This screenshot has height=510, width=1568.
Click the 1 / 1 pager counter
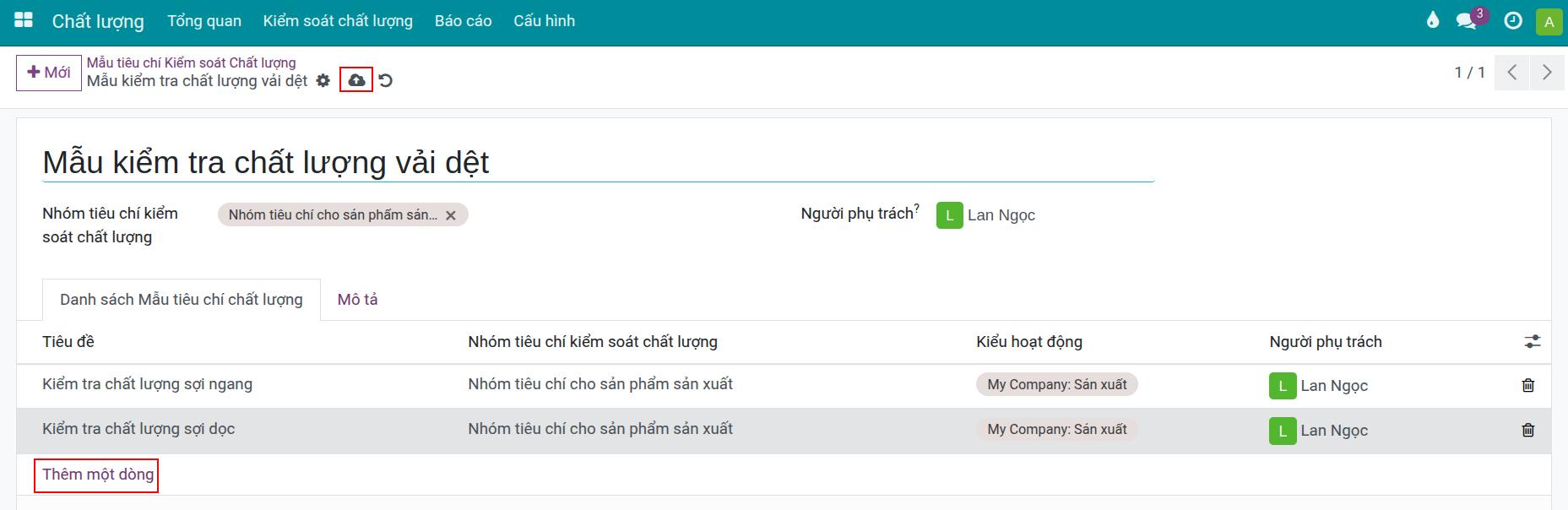1469,73
